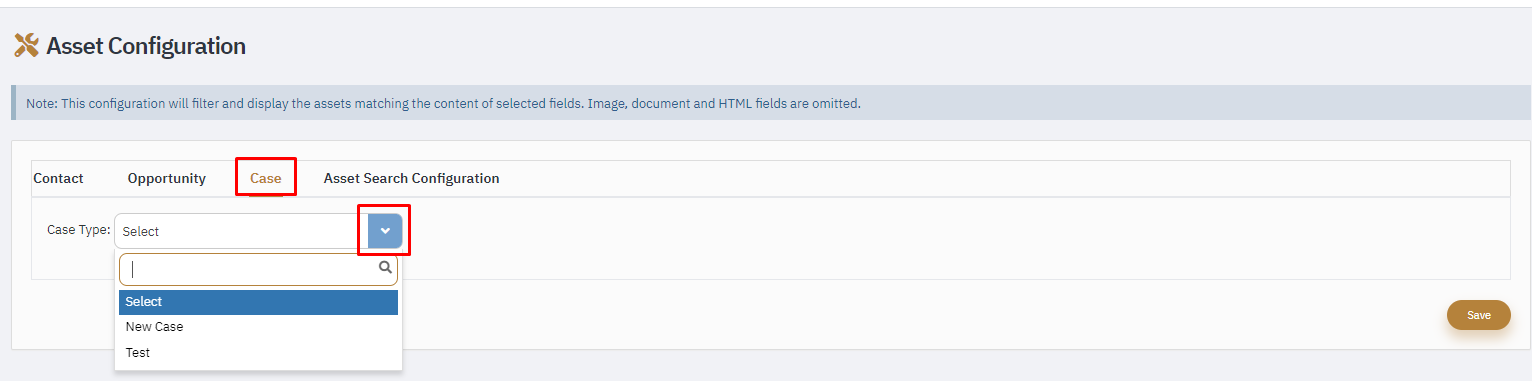This screenshot has width=1532, height=381.
Task: Select the Case tab
Action: click(266, 178)
